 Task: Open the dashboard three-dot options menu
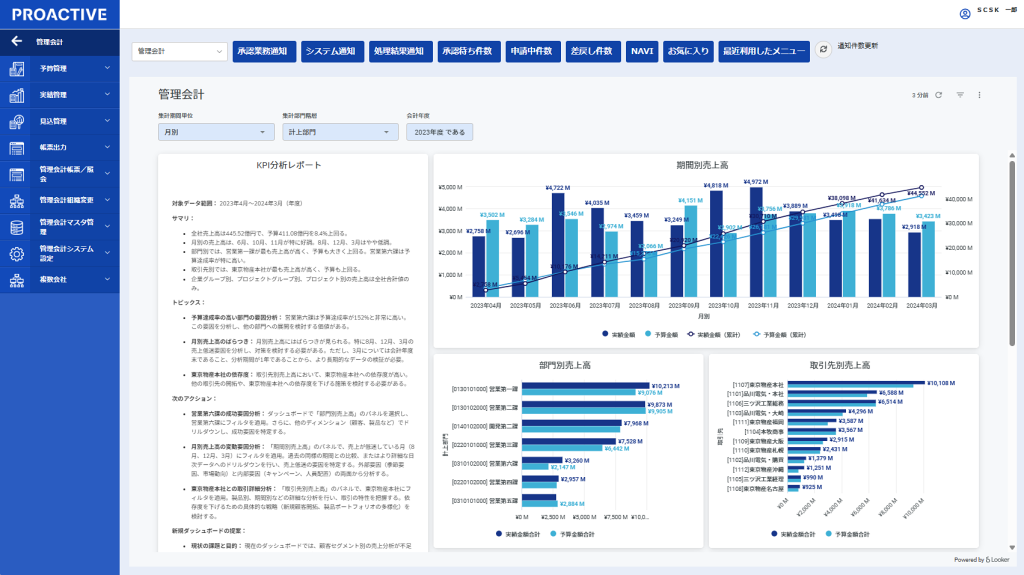tap(980, 95)
